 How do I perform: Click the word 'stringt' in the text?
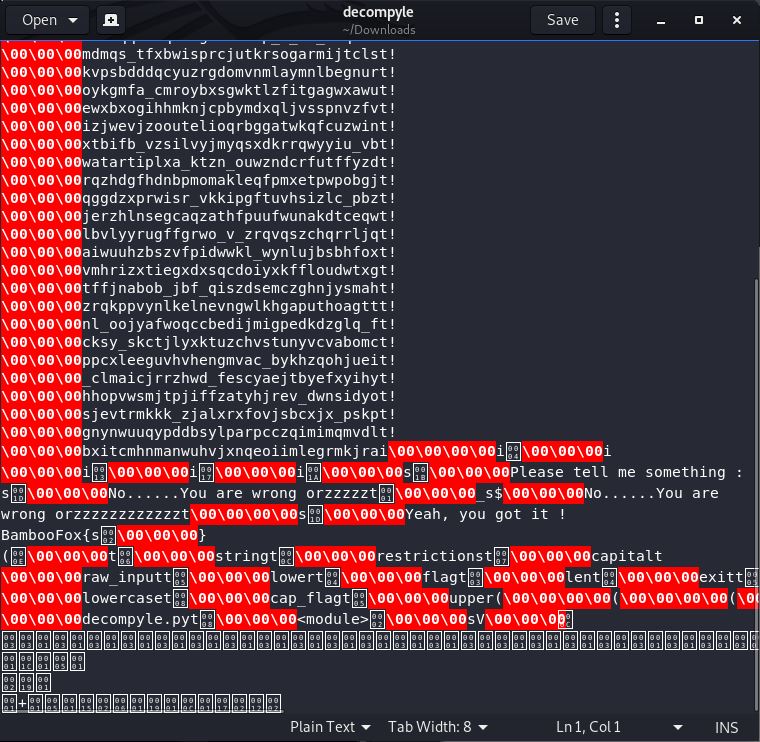pyautogui.click(x=246, y=556)
